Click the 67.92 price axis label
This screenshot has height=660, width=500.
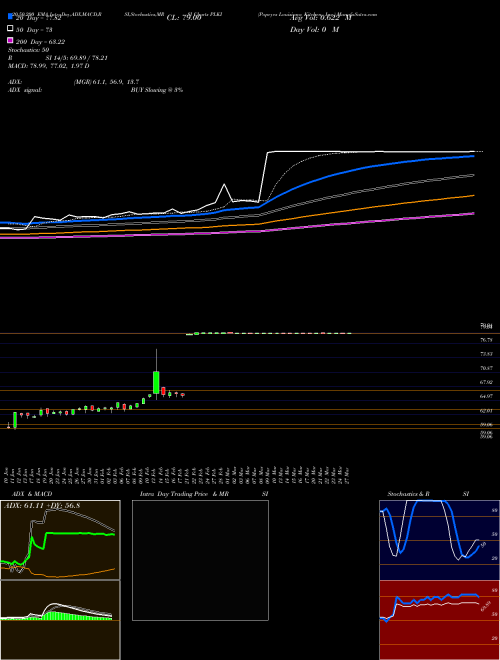point(486,382)
